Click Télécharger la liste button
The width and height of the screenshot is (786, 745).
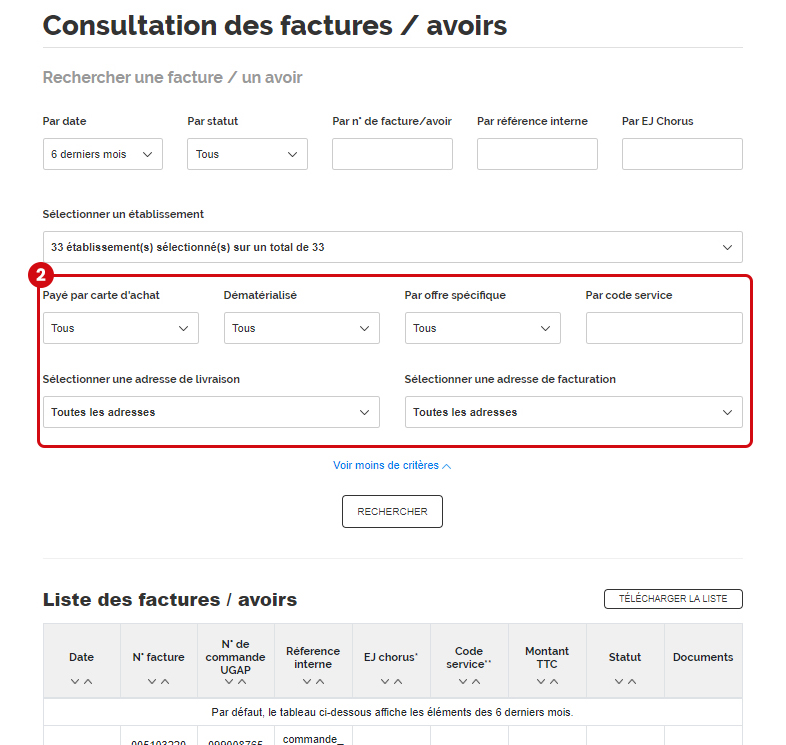point(673,599)
